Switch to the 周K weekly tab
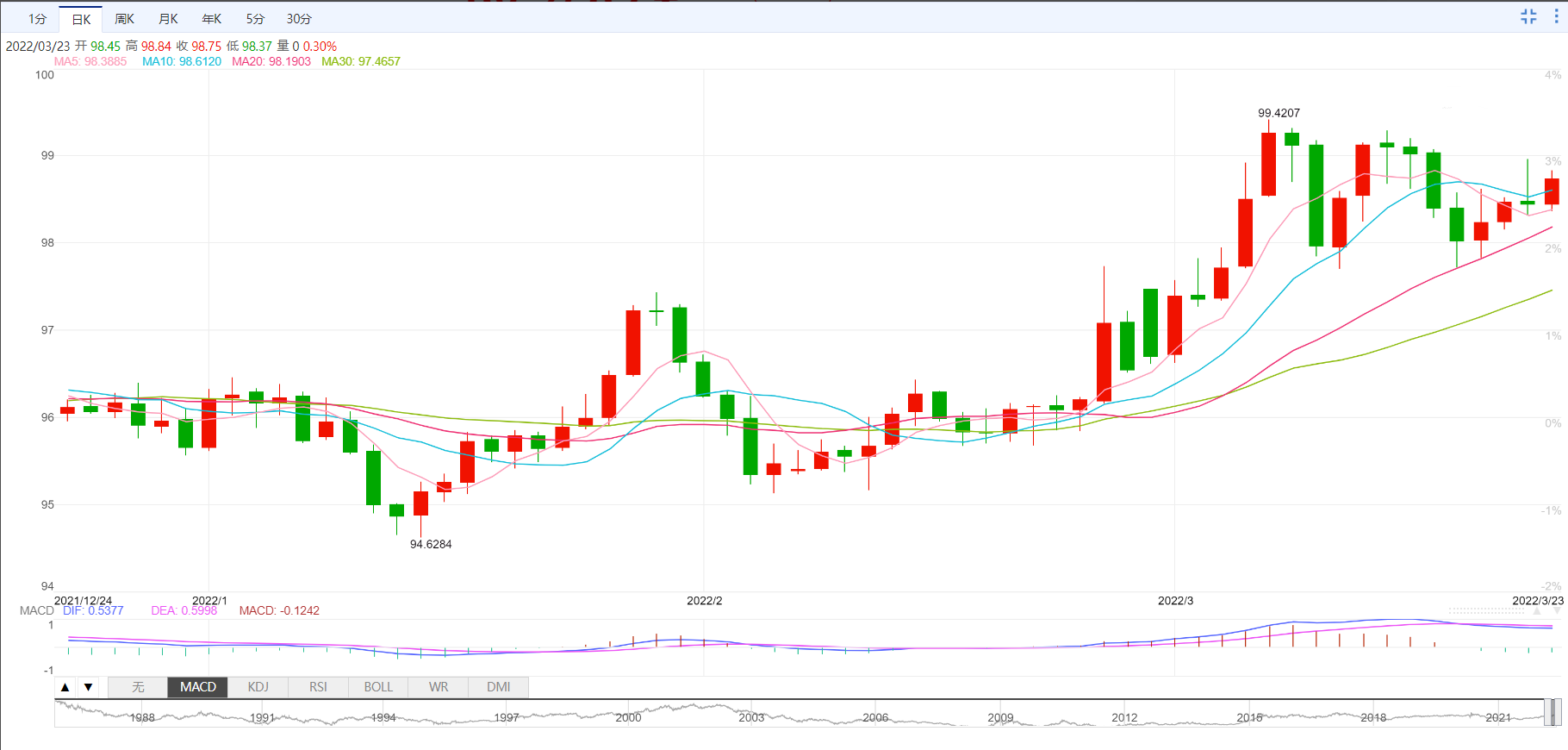The width and height of the screenshot is (1568, 750). coord(125,19)
